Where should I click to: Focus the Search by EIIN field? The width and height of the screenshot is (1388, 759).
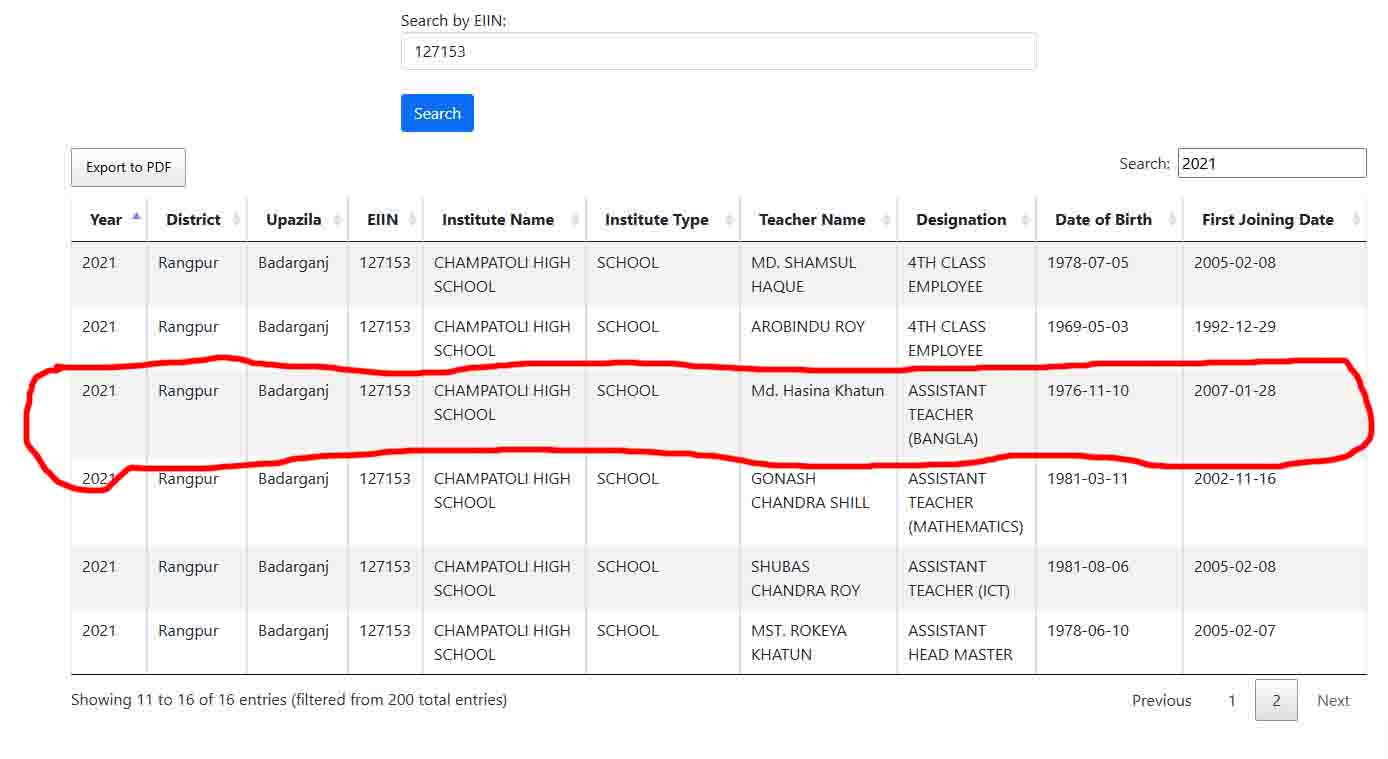pos(718,51)
